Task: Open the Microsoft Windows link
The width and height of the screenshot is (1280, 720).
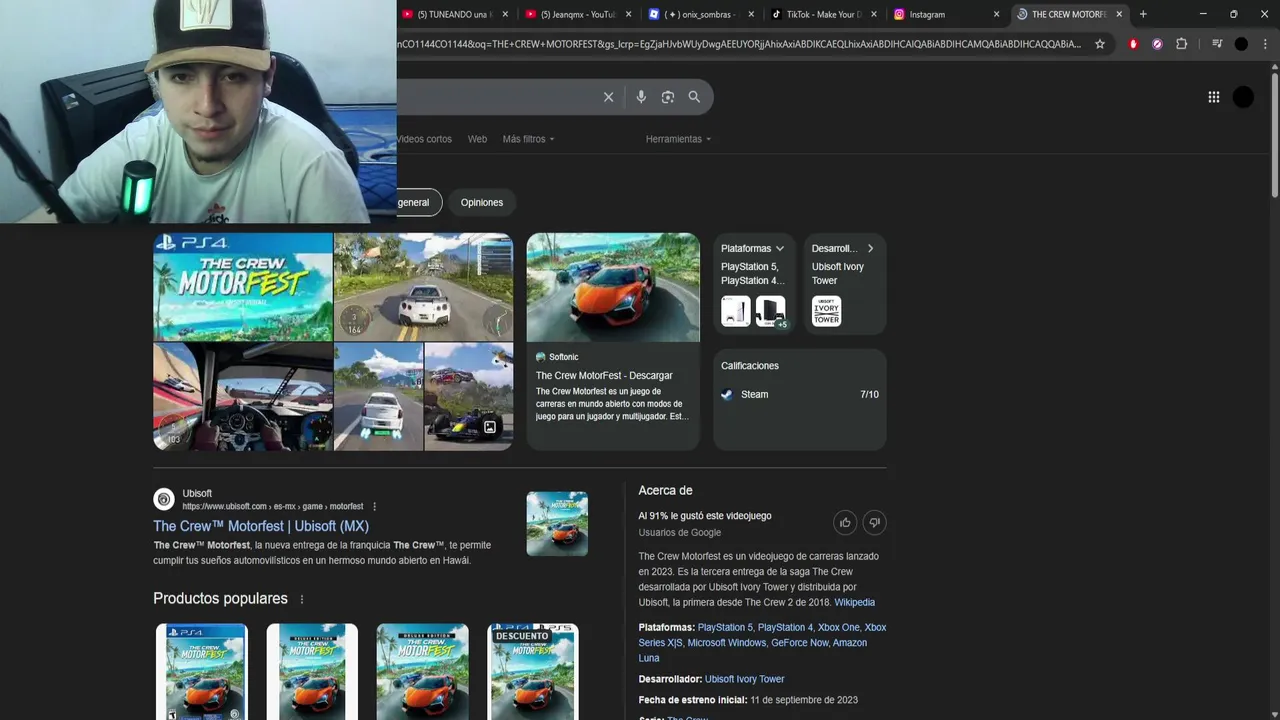Action: (726, 643)
